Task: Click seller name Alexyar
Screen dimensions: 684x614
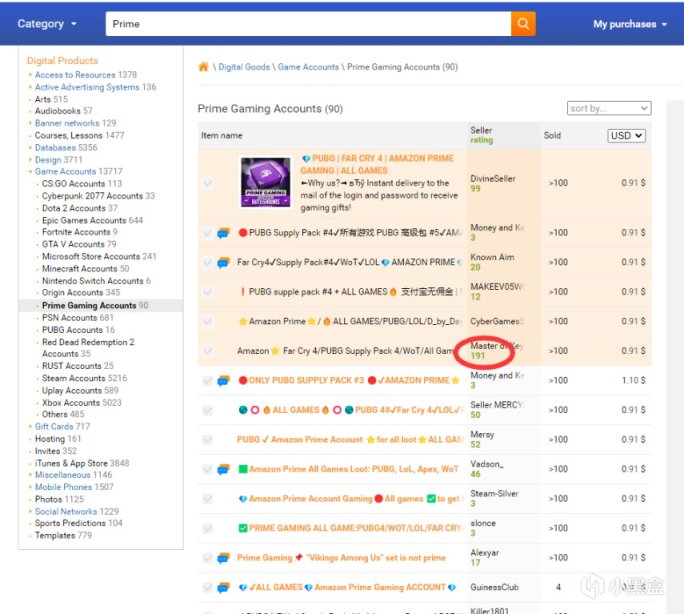Action: [485, 553]
